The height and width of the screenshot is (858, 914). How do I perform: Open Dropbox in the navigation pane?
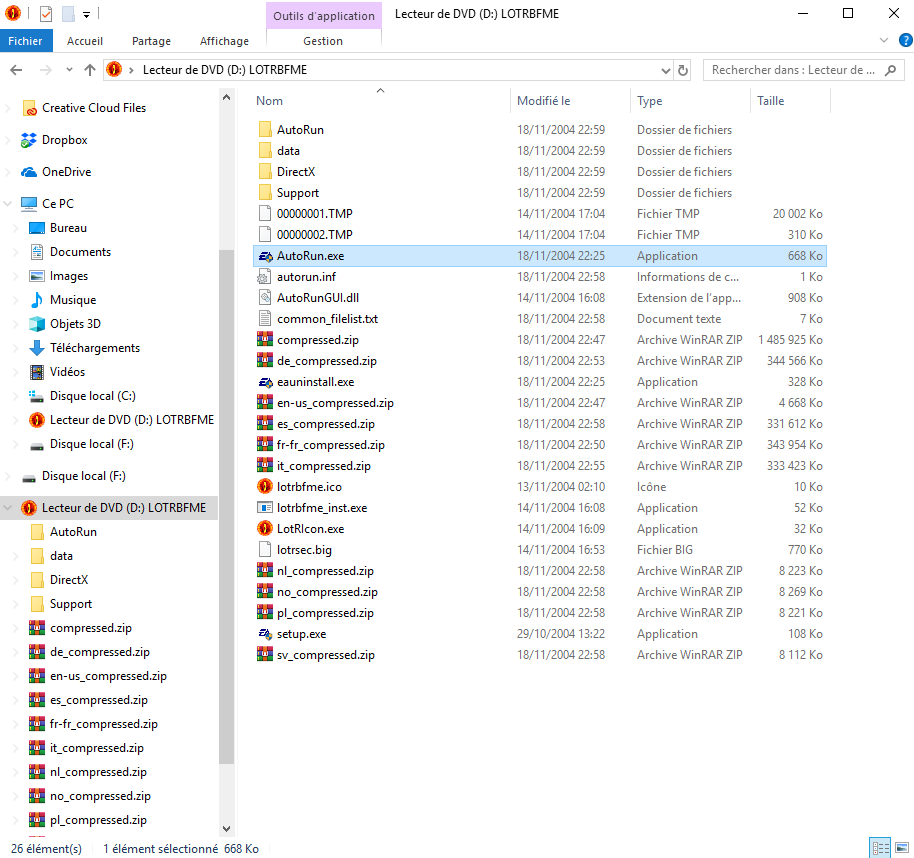pyautogui.click(x=64, y=140)
